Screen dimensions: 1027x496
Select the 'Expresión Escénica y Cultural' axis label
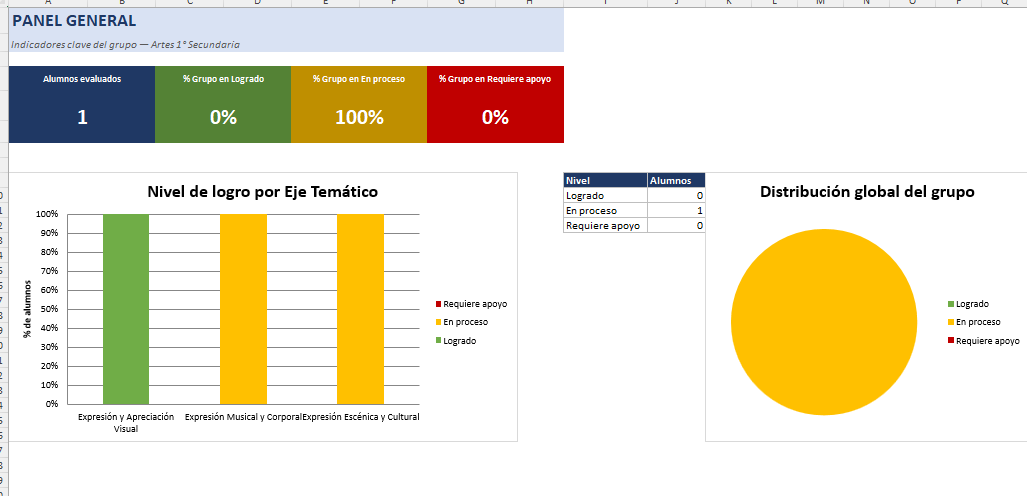tap(361, 417)
